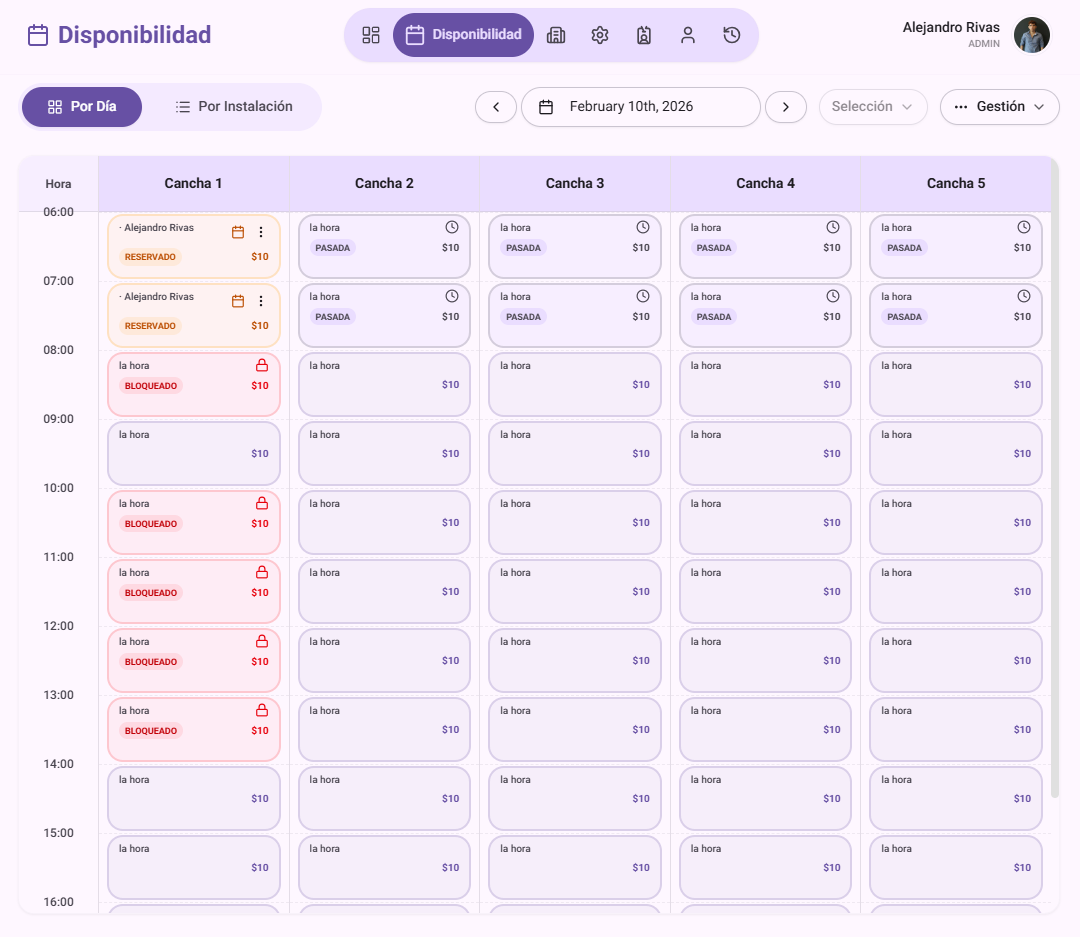Viewport: 1080px width, 937px height.
Task: Select the Disponibilidad navigation tab
Action: click(x=463, y=35)
